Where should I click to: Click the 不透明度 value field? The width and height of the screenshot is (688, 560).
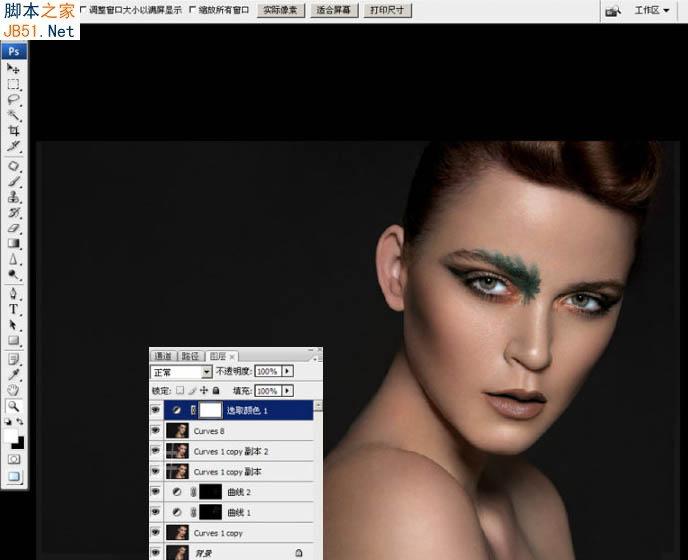point(268,372)
